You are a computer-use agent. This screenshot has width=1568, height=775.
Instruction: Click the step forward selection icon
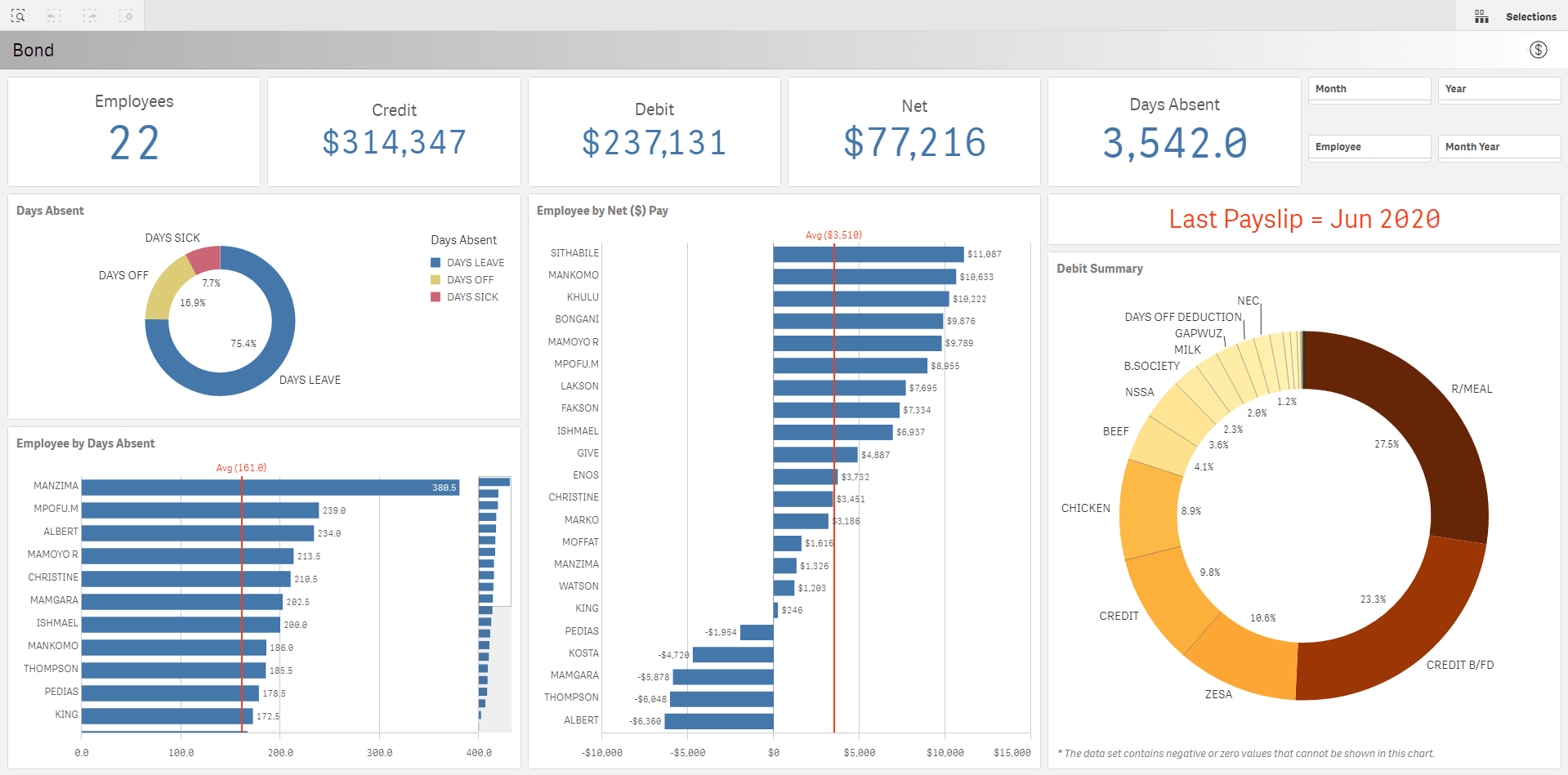click(x=90, y=16)
